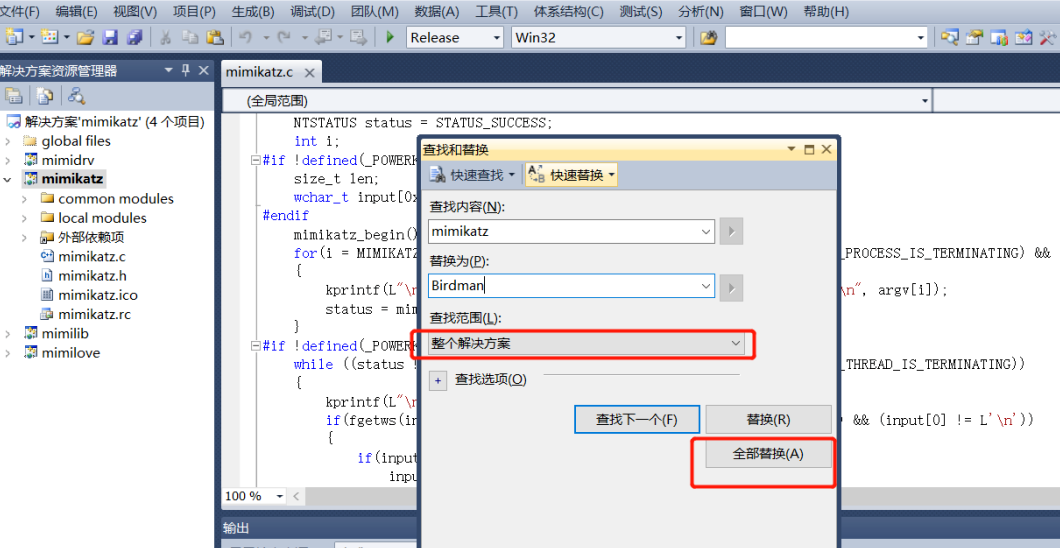Expand the local modules folder
Image resolution: width=1060 pixels, height=548 pixels.
[24, 218]
